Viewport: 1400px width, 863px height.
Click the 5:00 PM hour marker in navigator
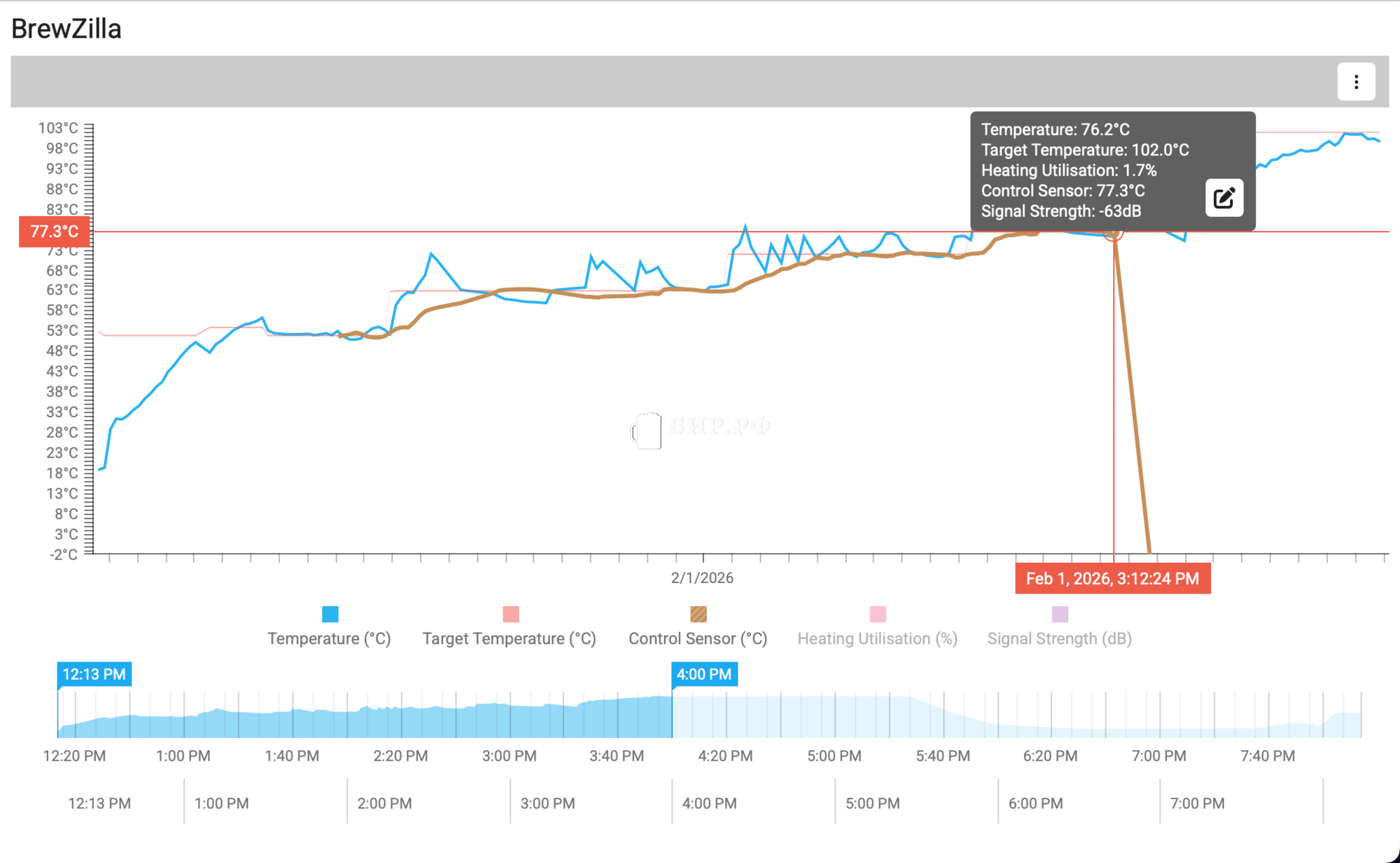[872, 804]
